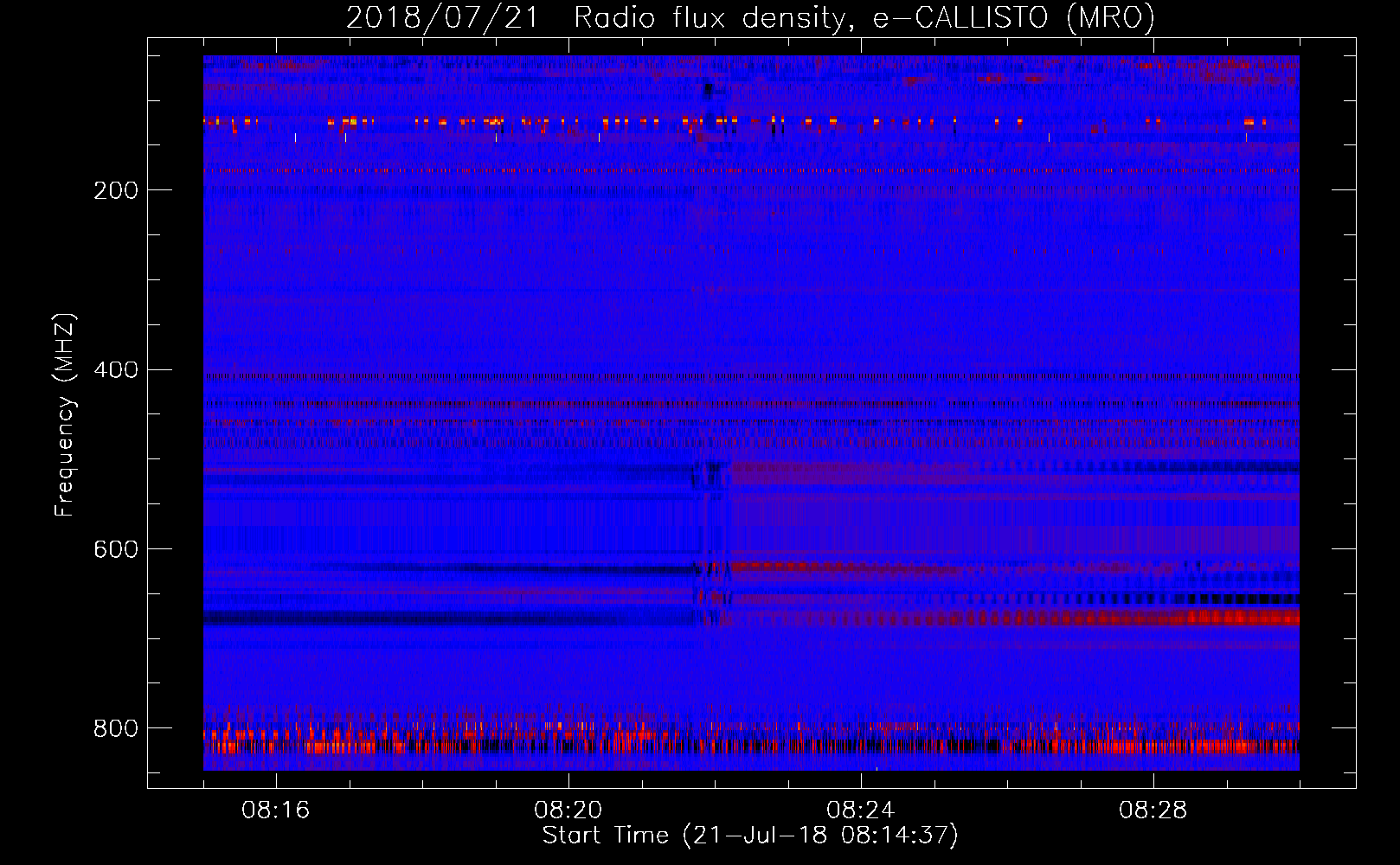This screenshot has height=865, width=1400.
Task: Click the '08:20' time tick label
Action: click(568, 811)
